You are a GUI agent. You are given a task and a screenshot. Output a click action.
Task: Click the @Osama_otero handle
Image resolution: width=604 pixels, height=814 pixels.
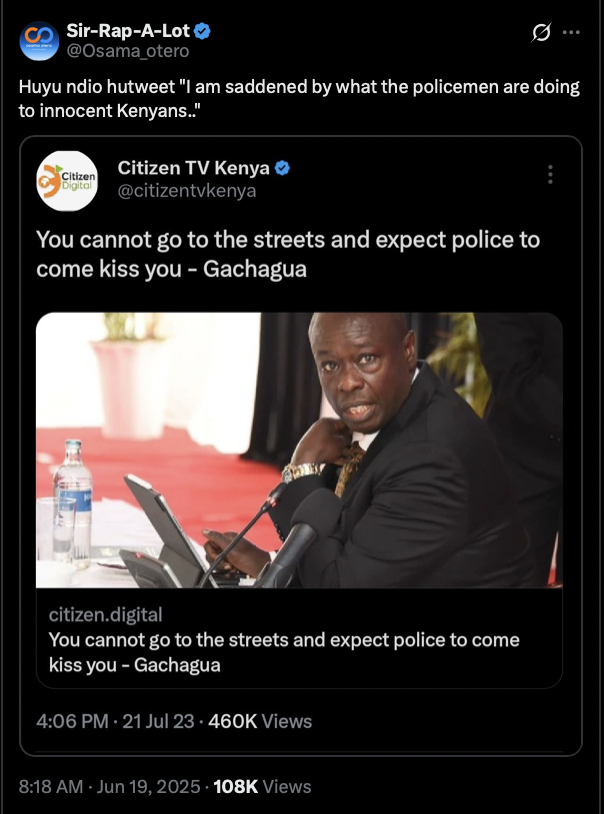pyautogui.click(x=128, y=51)
